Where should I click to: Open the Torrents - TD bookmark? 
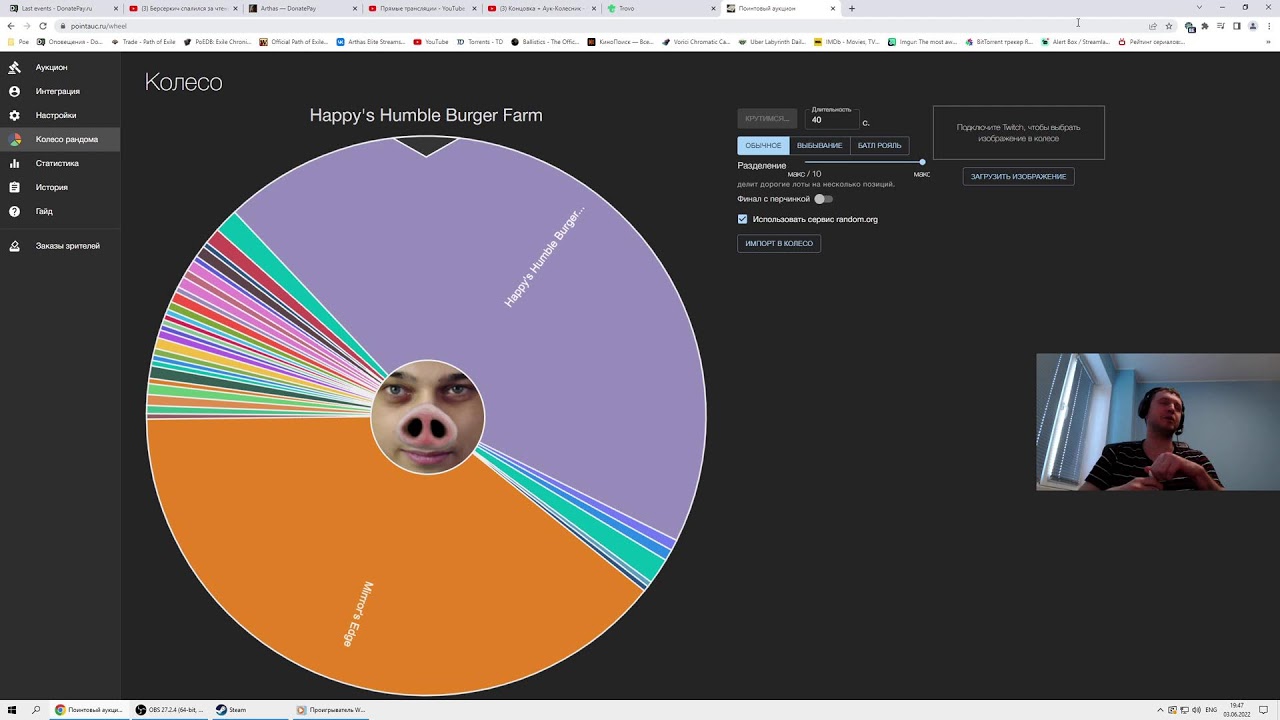tap(480, 42)
